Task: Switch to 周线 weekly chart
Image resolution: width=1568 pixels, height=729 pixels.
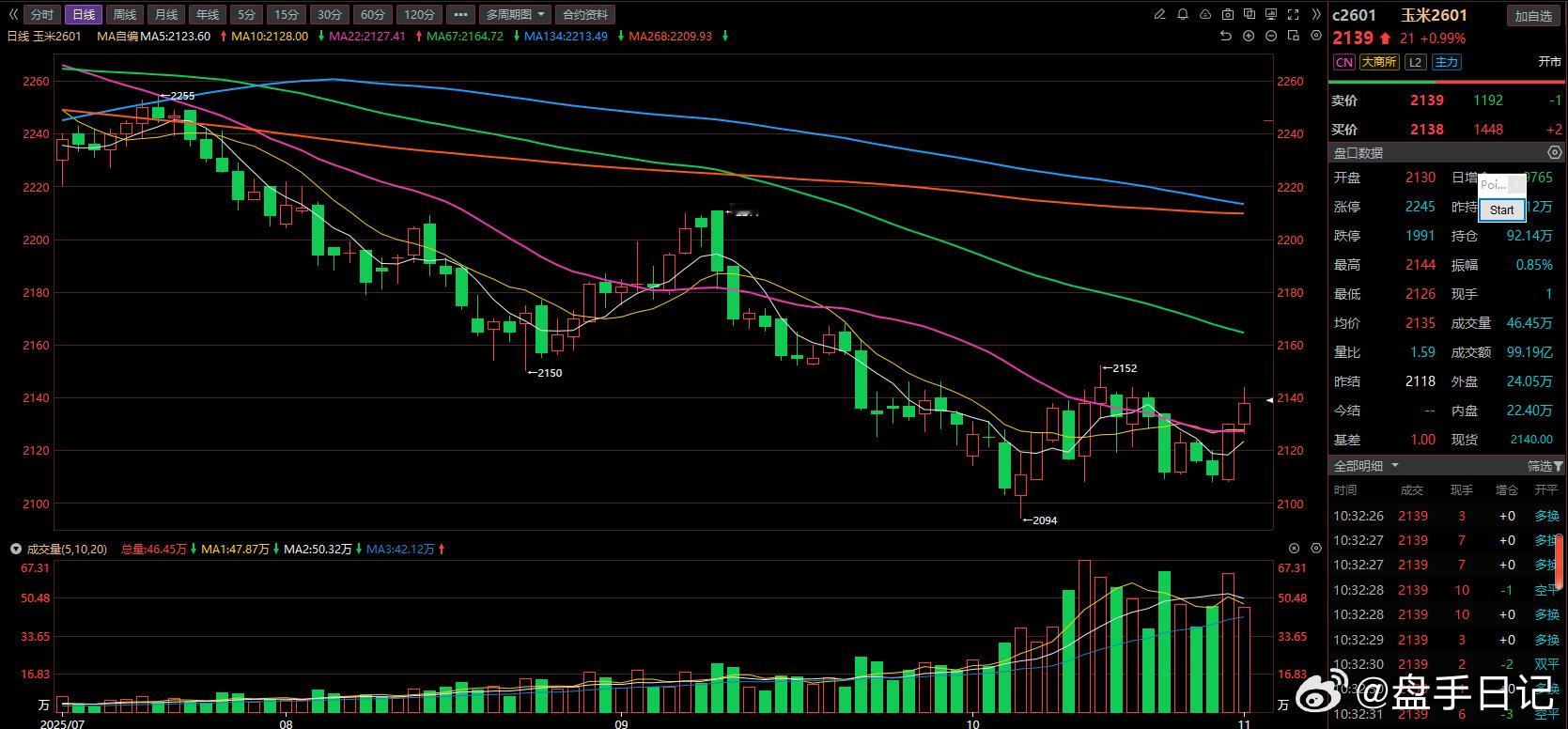Action: 124,14
